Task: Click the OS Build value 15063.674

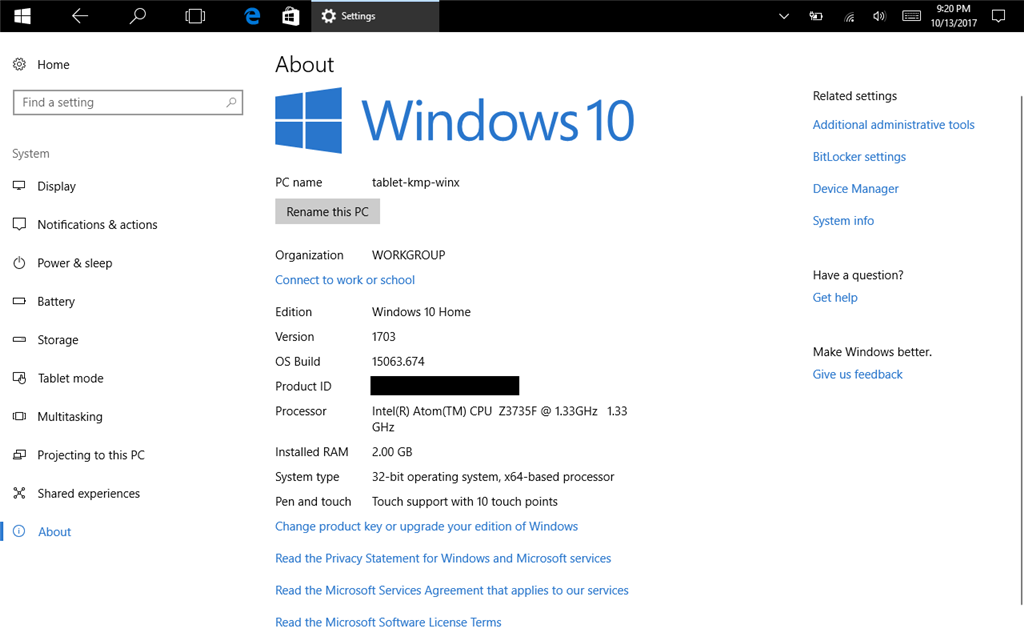Action: pyautogui.click(x=398, y=362)
